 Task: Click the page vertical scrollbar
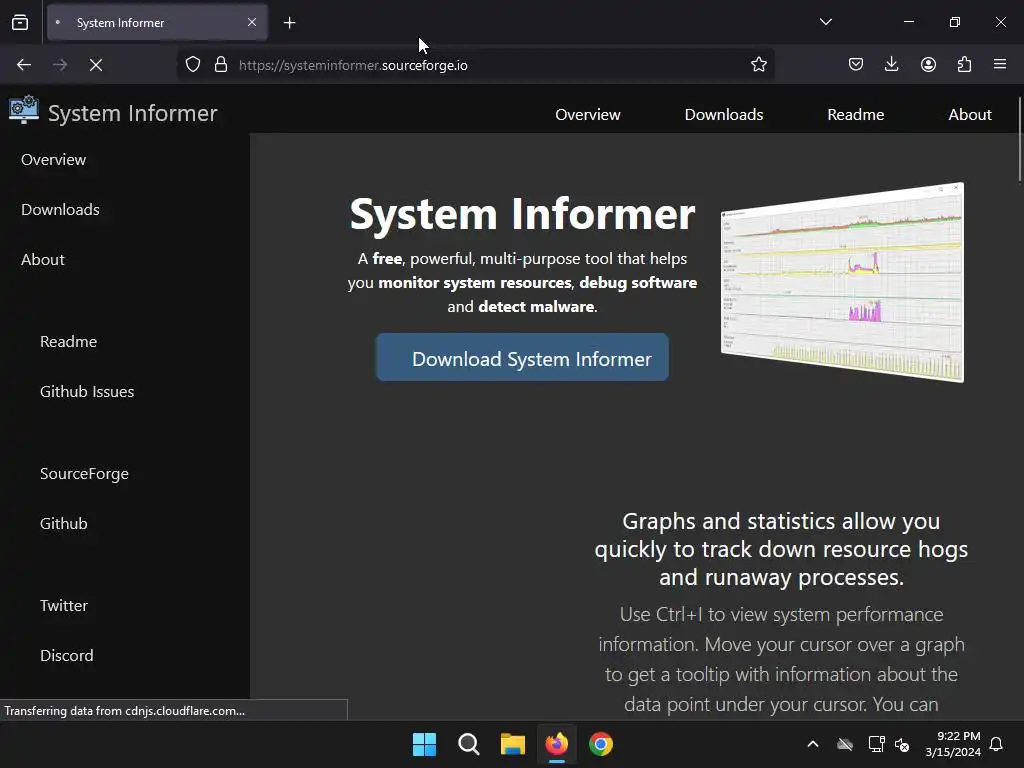1019,139
